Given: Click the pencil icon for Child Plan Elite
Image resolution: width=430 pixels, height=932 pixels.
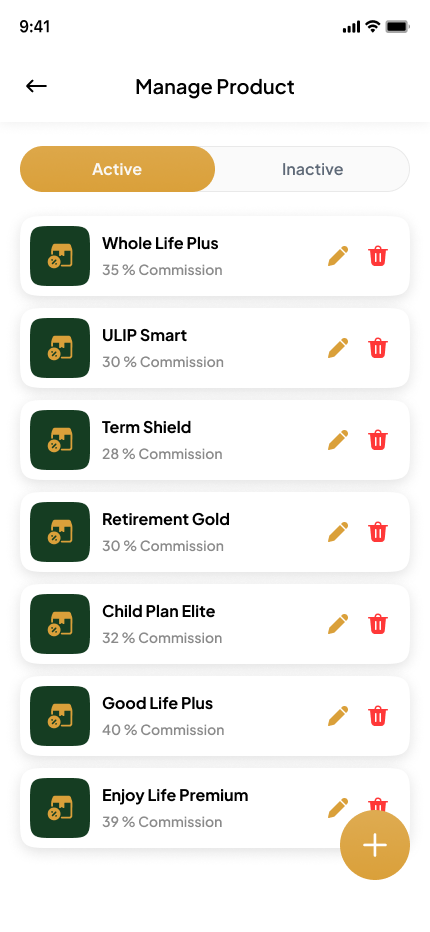Looking at the screenshot, I should [x=338, y=624].
